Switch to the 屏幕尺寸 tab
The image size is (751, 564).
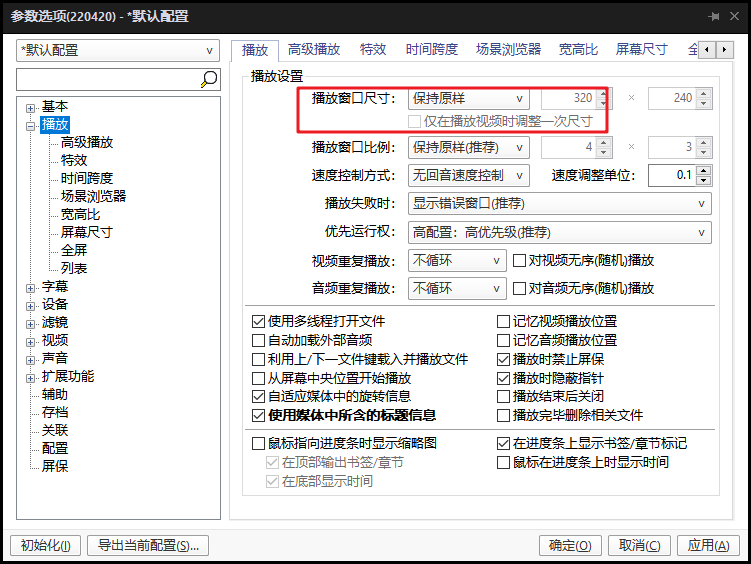tap(641, 49)
